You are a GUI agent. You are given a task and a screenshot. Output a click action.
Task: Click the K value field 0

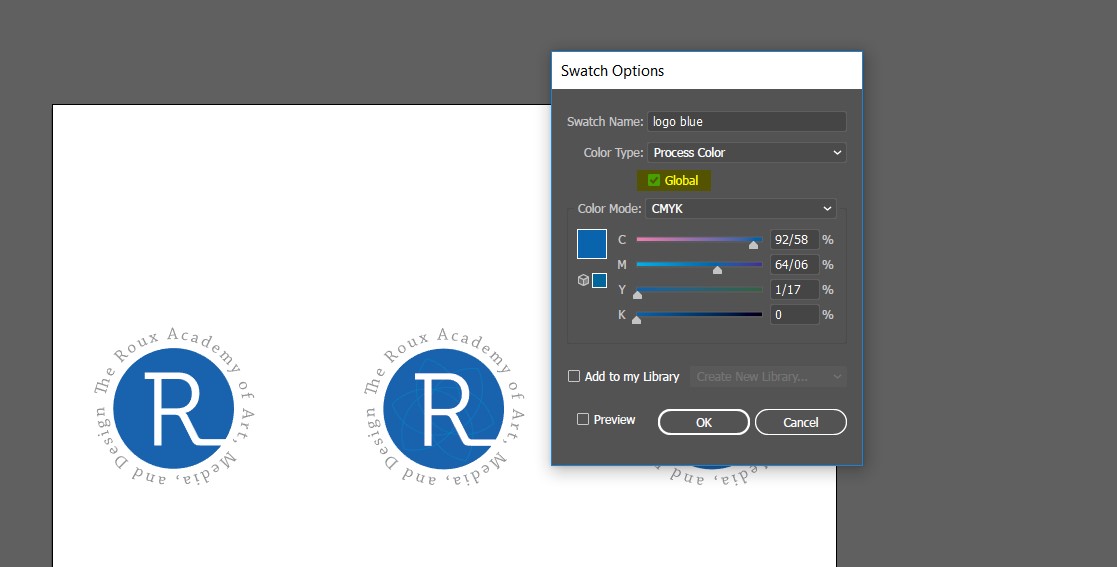pyautogui.click(x=794, y=315)
